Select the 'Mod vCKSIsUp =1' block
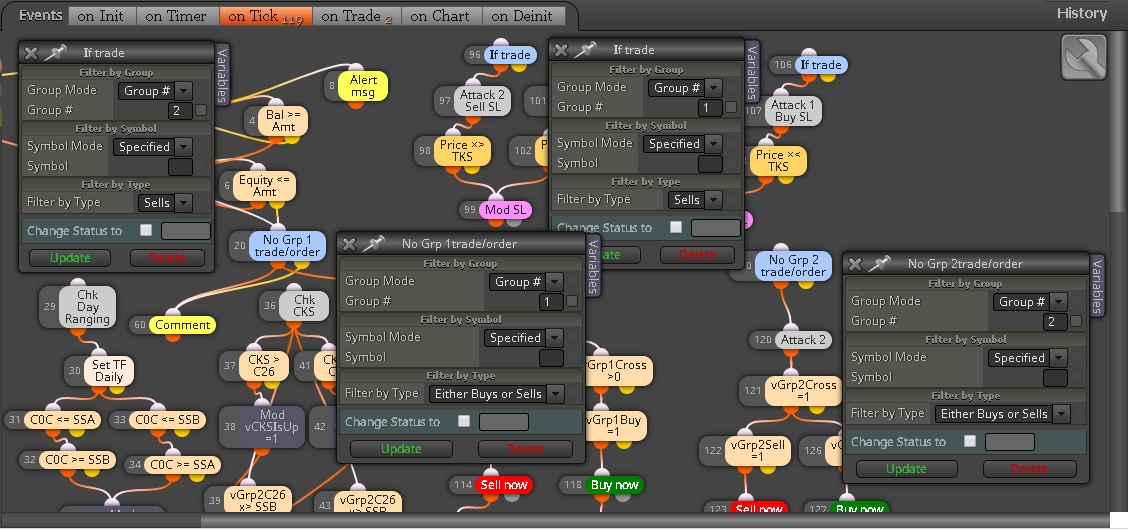The width and height of the screenshot is (1128, 529). (x=273, y=427)
